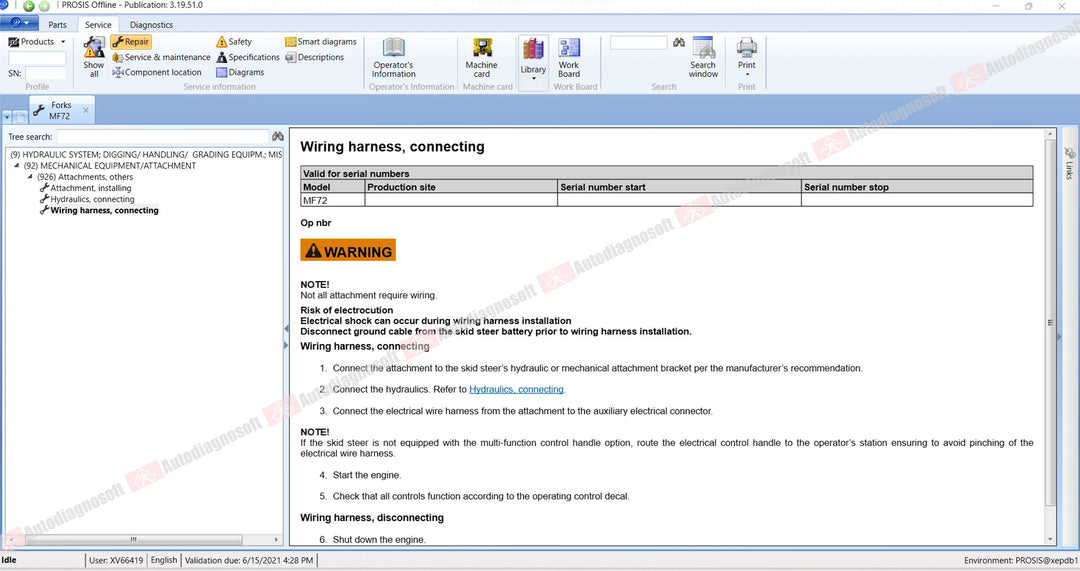Image resolution: width=1080 pixels, height=571 pixels.
Task: Click the Tree search input field
Action: [x=163, y=136]
